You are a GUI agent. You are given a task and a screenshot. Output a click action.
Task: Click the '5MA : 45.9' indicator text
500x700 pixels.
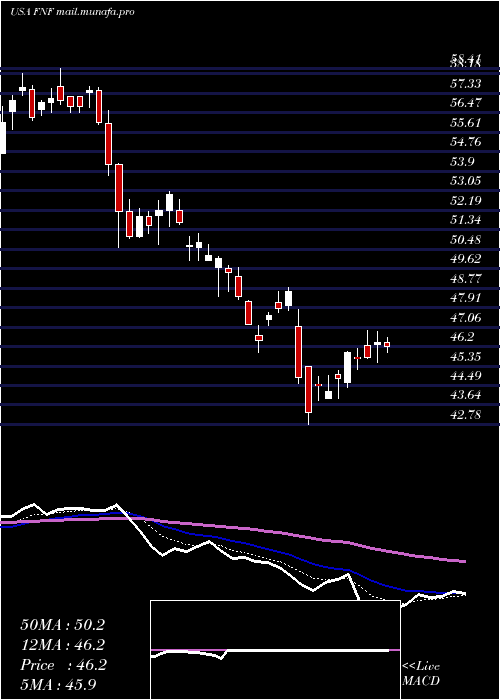[58, 685]
